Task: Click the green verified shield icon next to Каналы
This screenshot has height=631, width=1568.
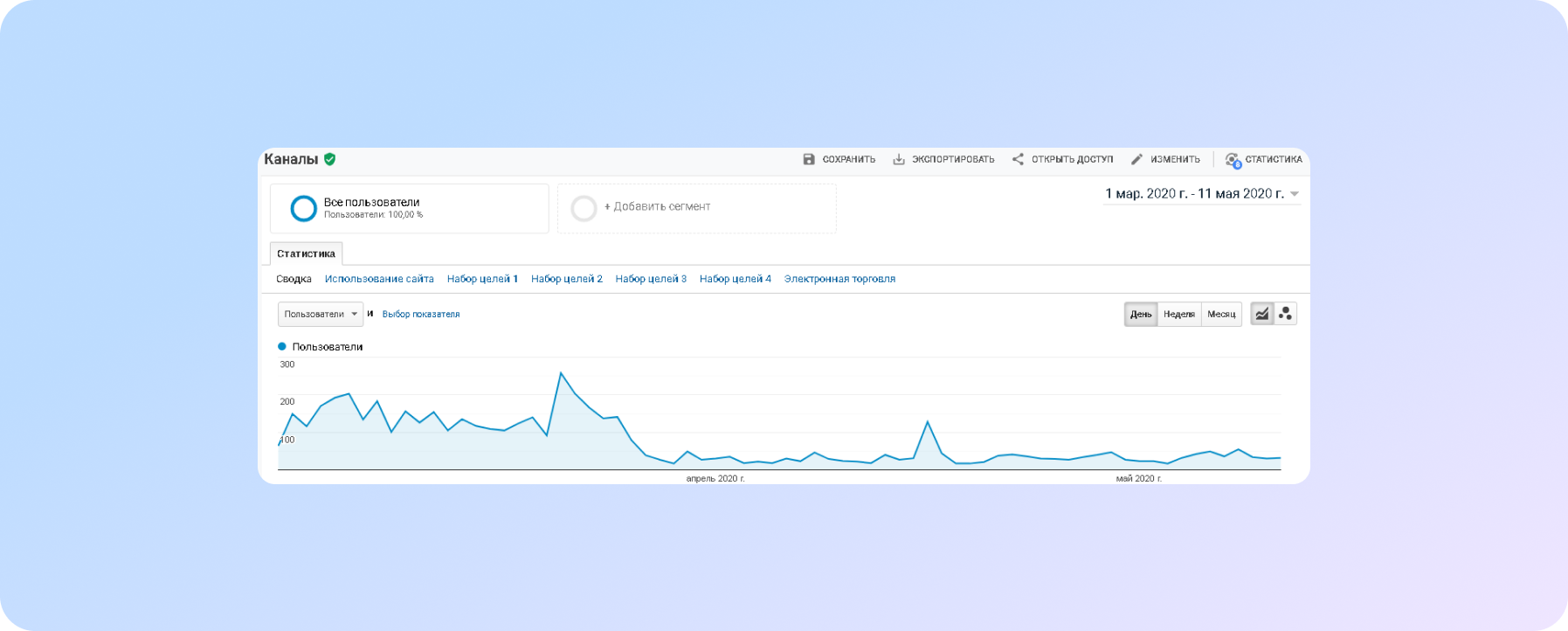Action: pos(329,159)
